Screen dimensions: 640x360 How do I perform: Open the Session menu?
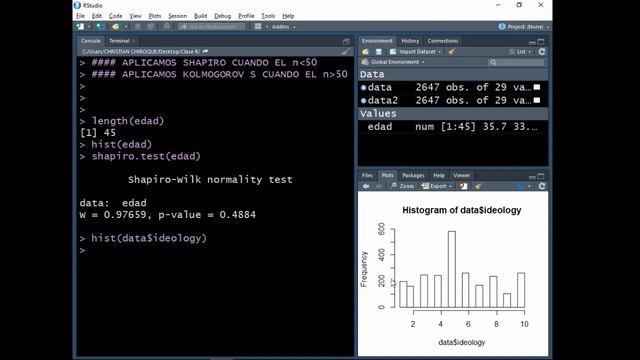coord(178,16)
